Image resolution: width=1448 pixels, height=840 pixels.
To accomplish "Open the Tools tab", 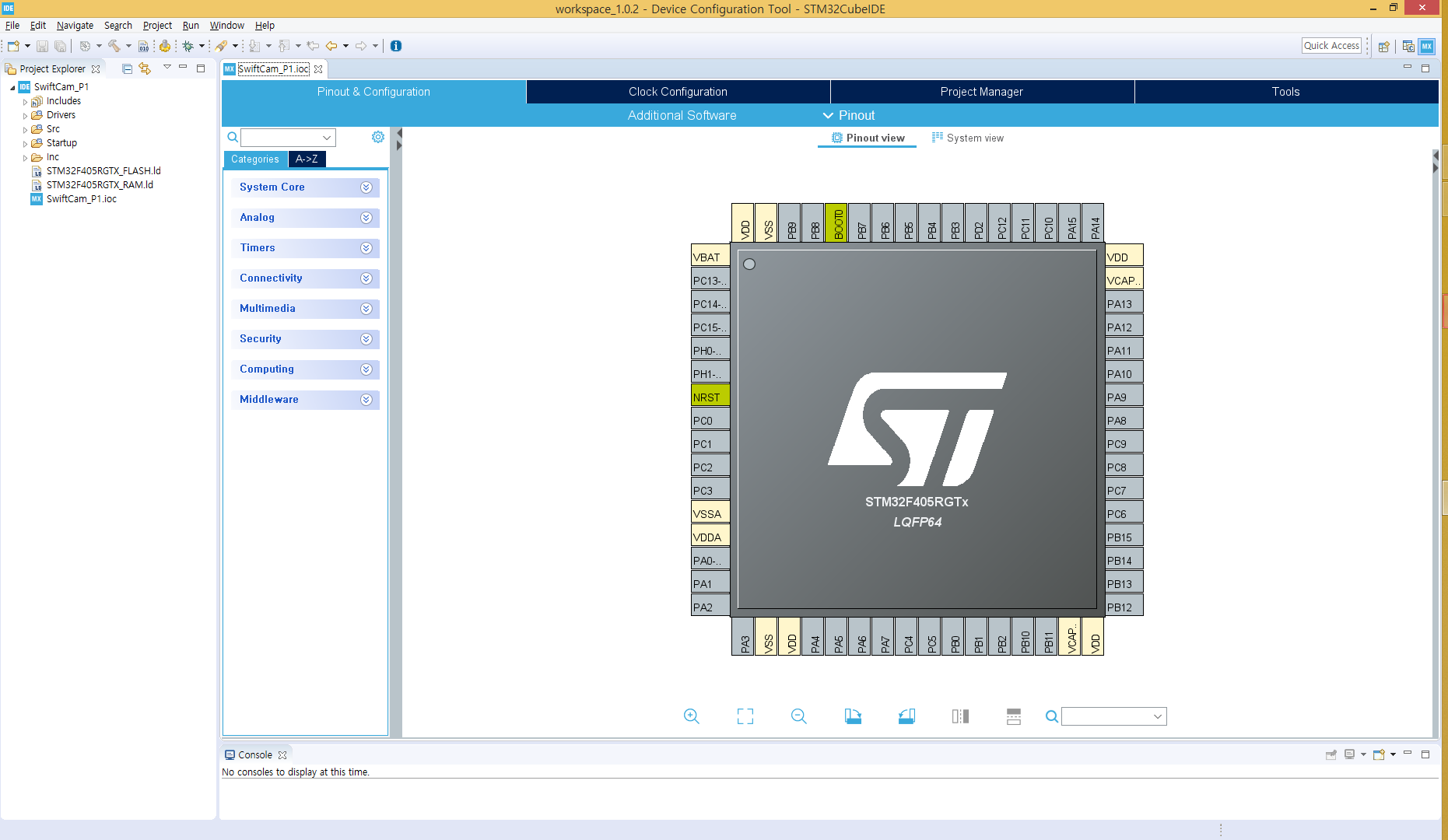I will click(x=1285, y=92).
